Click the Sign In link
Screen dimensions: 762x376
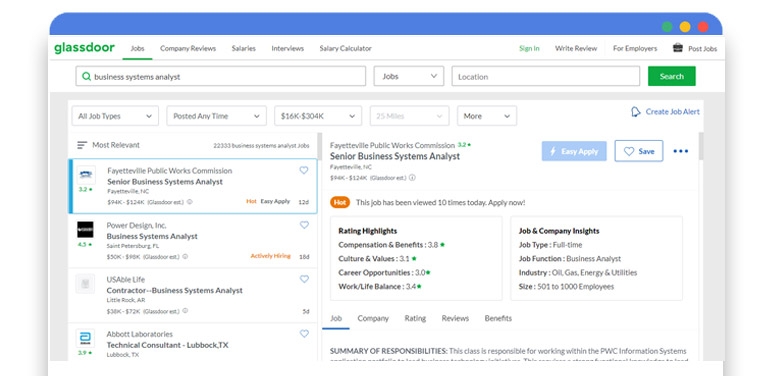point(529,49)
